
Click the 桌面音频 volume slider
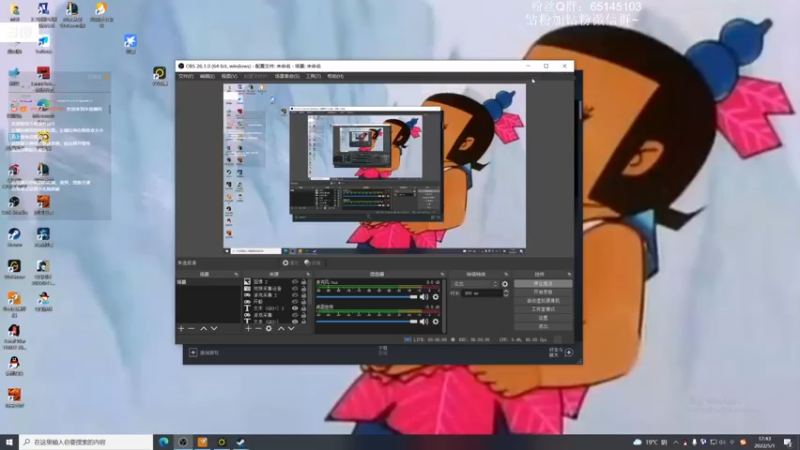coord(367,321)
